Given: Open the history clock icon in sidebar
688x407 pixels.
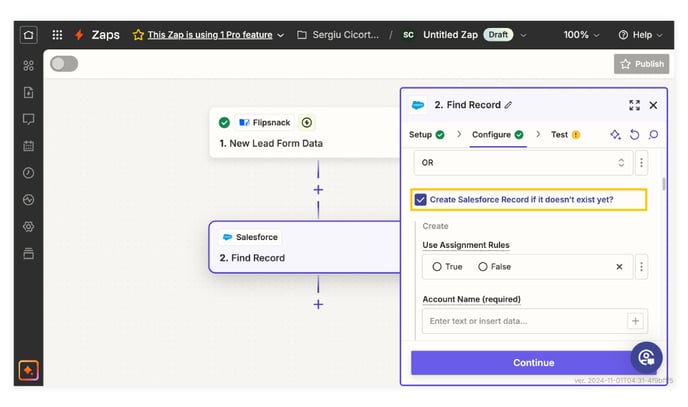Looking at the screenshot, I should 29,173.
